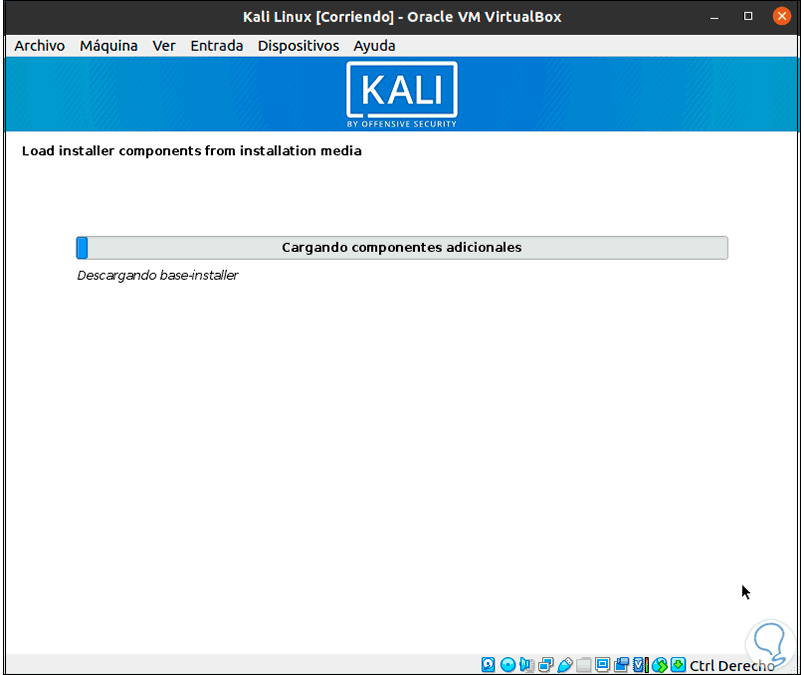Click the network adapters status icon
The height and width of the screenshot is (675, 804).
pos(546,665)
